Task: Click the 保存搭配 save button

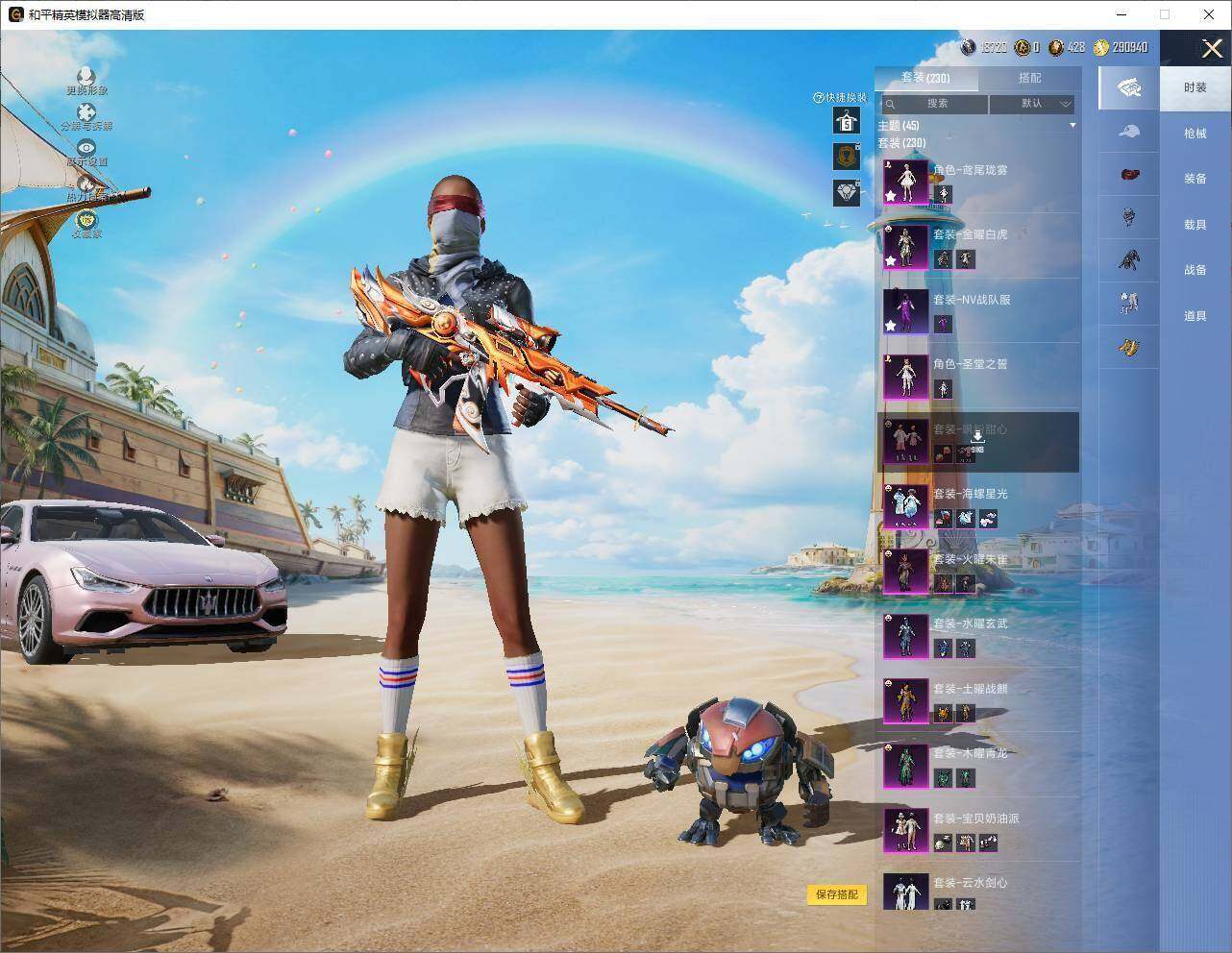Action: coord(837,894)
